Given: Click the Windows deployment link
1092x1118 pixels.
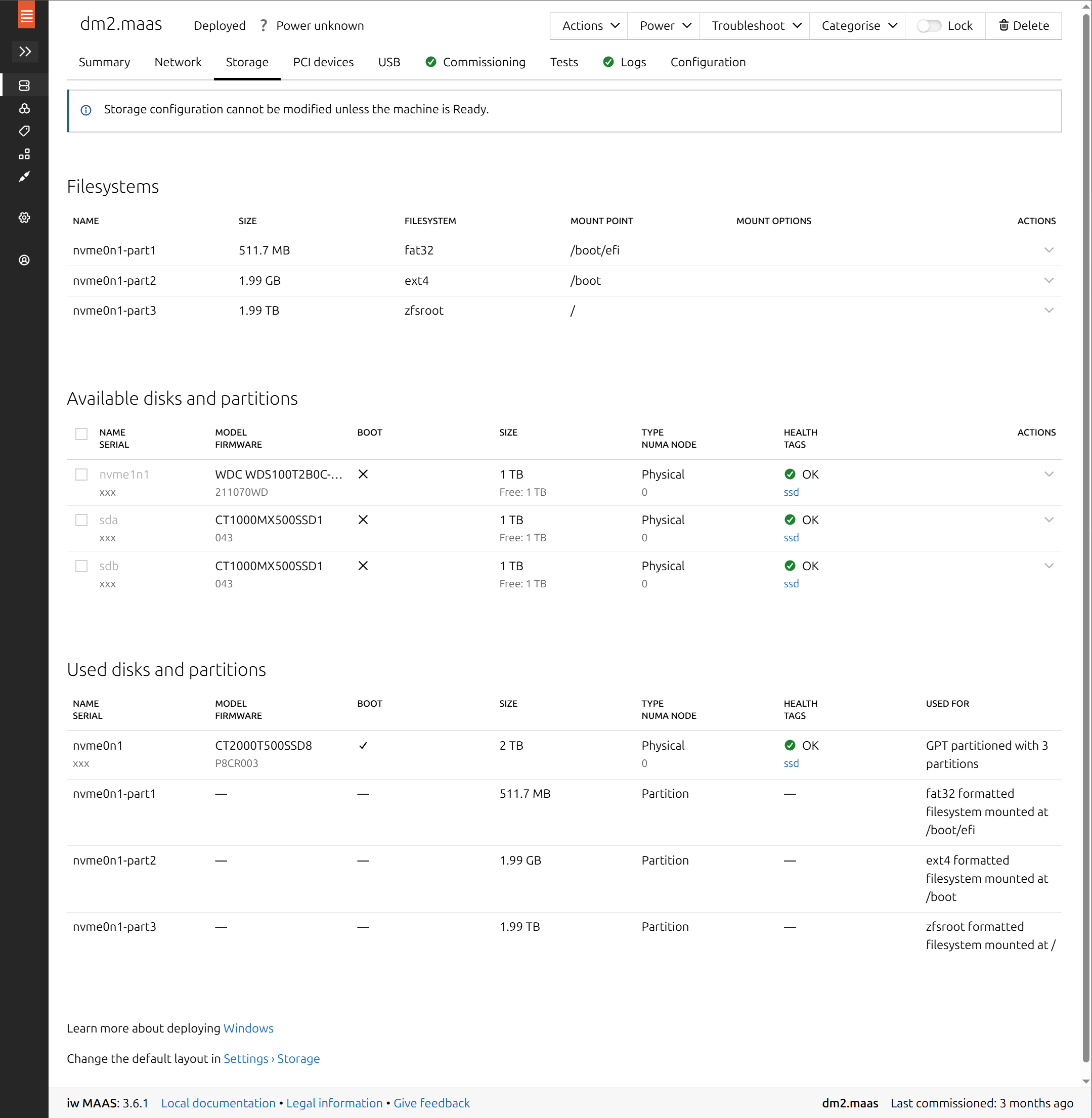Looking at the screenshot, I should tap(248, 1028).
